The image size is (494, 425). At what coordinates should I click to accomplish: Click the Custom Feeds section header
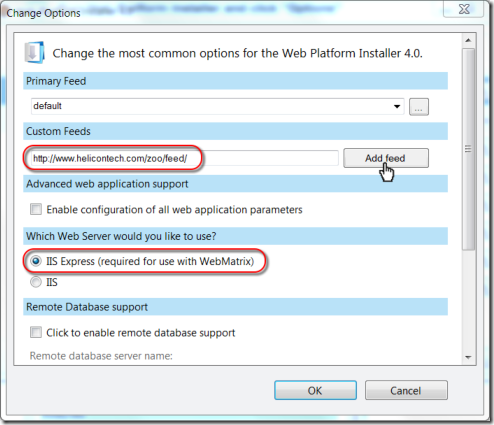click(235, 131)
